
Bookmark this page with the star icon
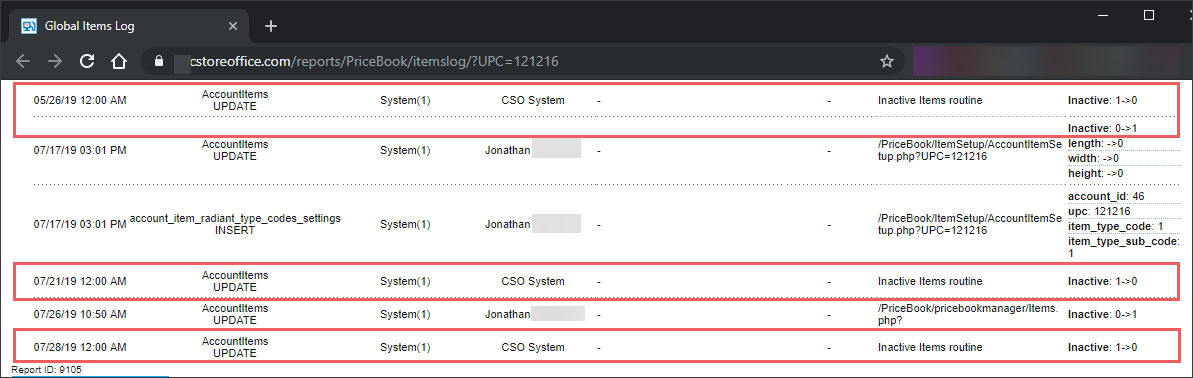pyautogui.click(x=886, y=62)
